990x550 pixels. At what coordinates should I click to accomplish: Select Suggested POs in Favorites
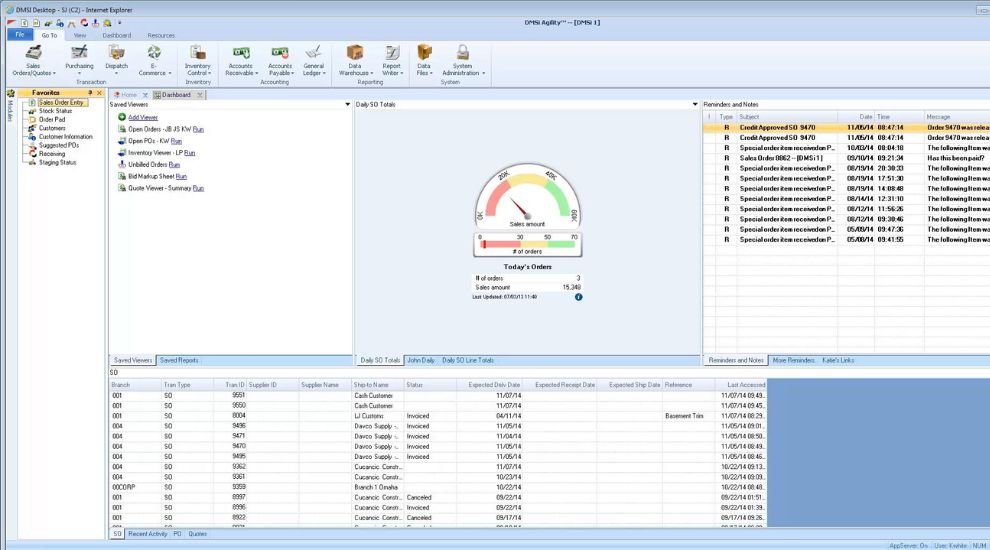pyautogui.click(x=58, y=145)
